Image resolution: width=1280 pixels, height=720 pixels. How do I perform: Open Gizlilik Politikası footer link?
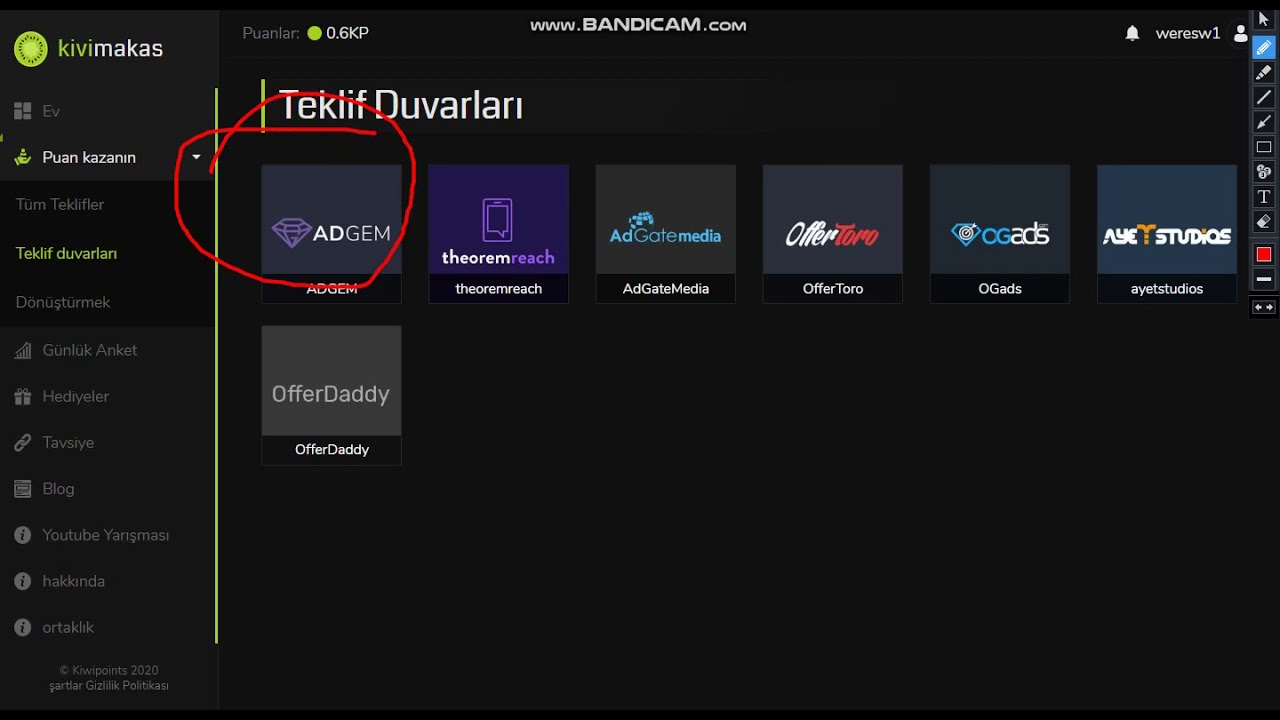coord(126,686)
